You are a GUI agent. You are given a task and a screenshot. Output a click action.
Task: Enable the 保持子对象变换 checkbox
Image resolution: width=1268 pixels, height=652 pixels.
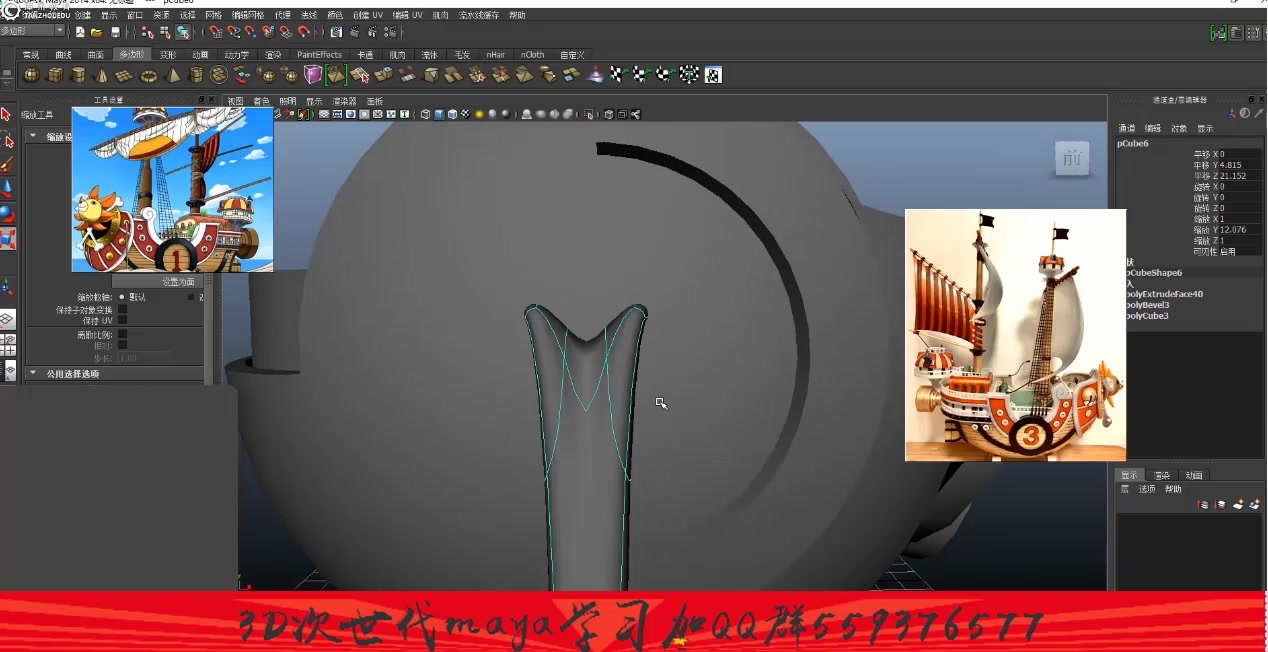tap(122, 310)
